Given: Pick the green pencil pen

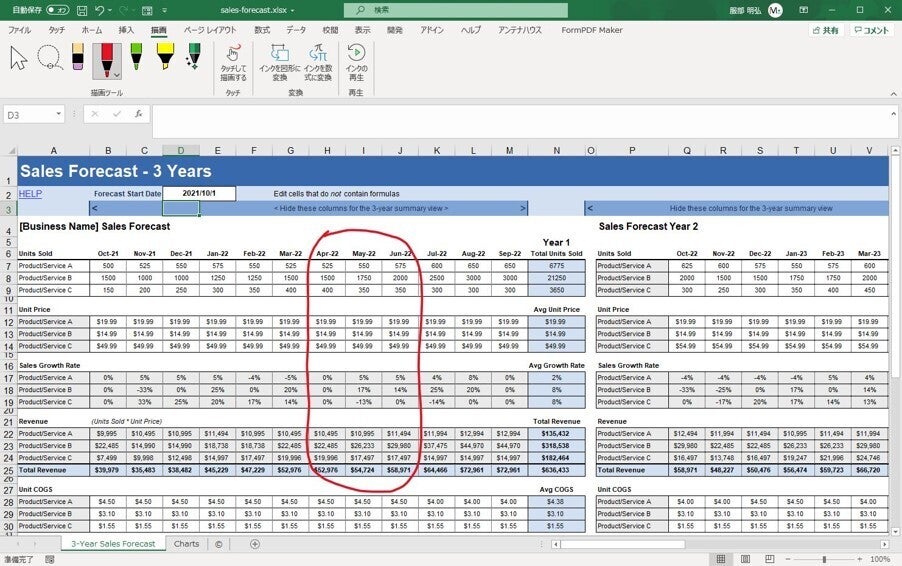Looking at the screenshot, I should pyautogui.click(x=136, y=58).
